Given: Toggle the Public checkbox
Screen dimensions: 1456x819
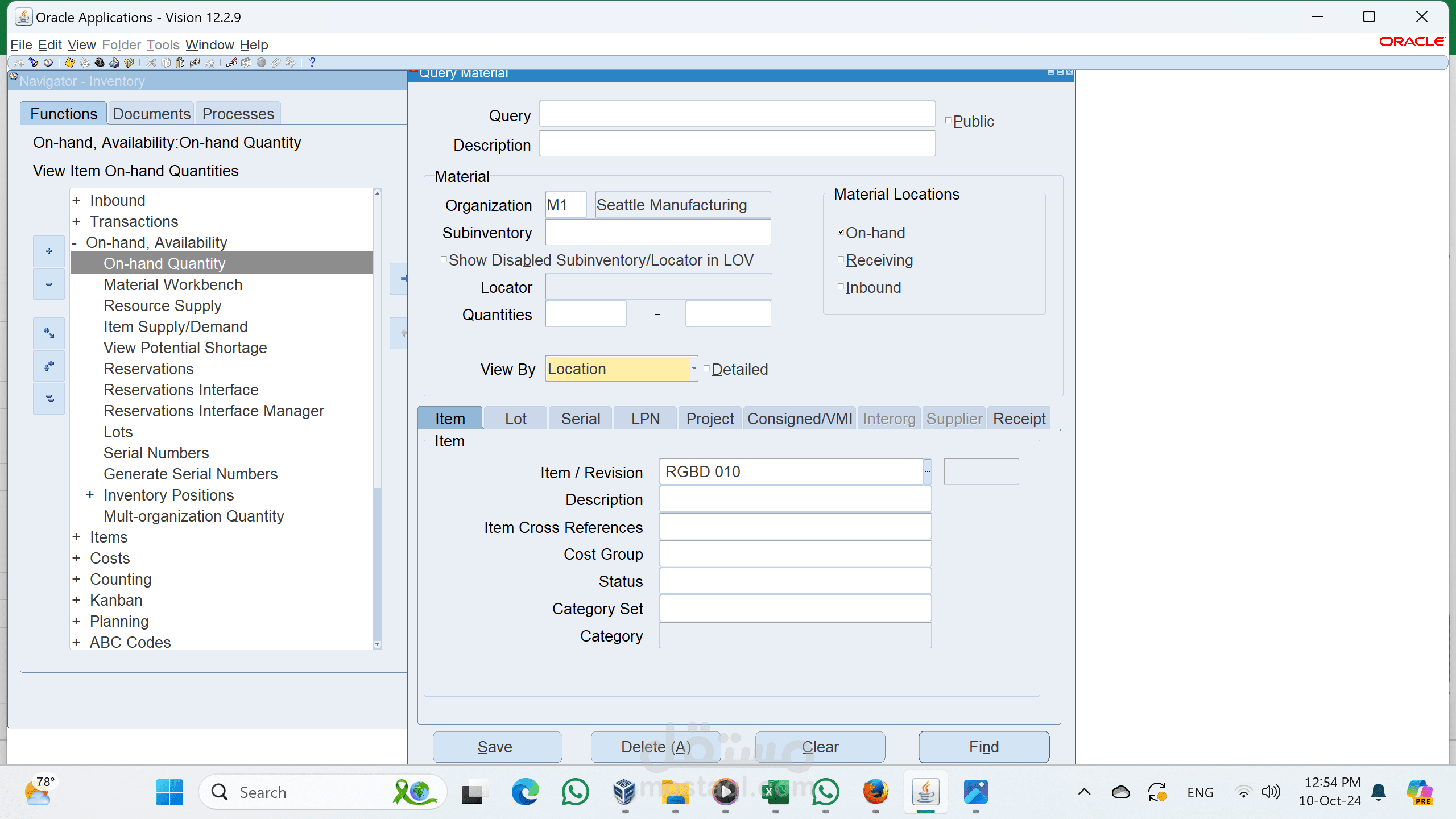Looking at the screenshot, I should coord(948,120).
